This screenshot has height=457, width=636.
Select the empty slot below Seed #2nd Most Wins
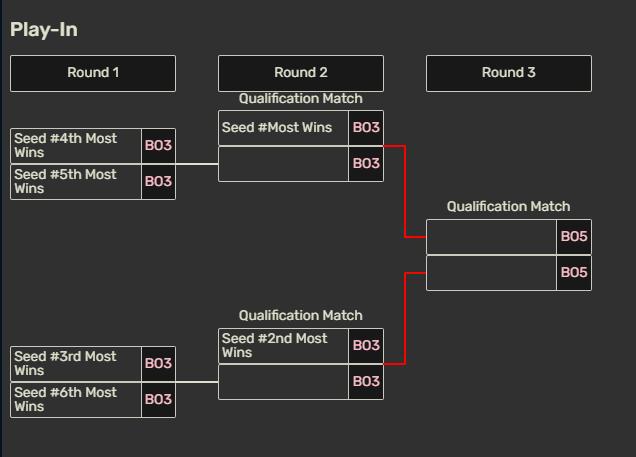(x=284, y=382)
